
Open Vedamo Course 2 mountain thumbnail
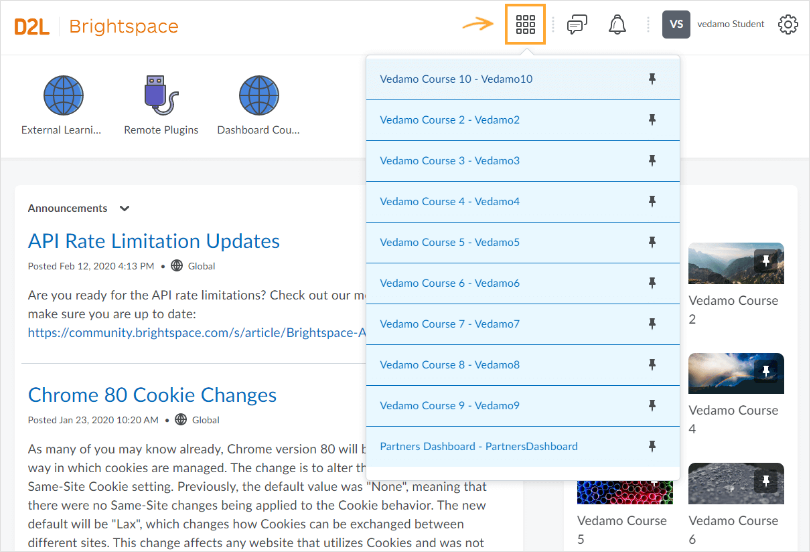736,263
